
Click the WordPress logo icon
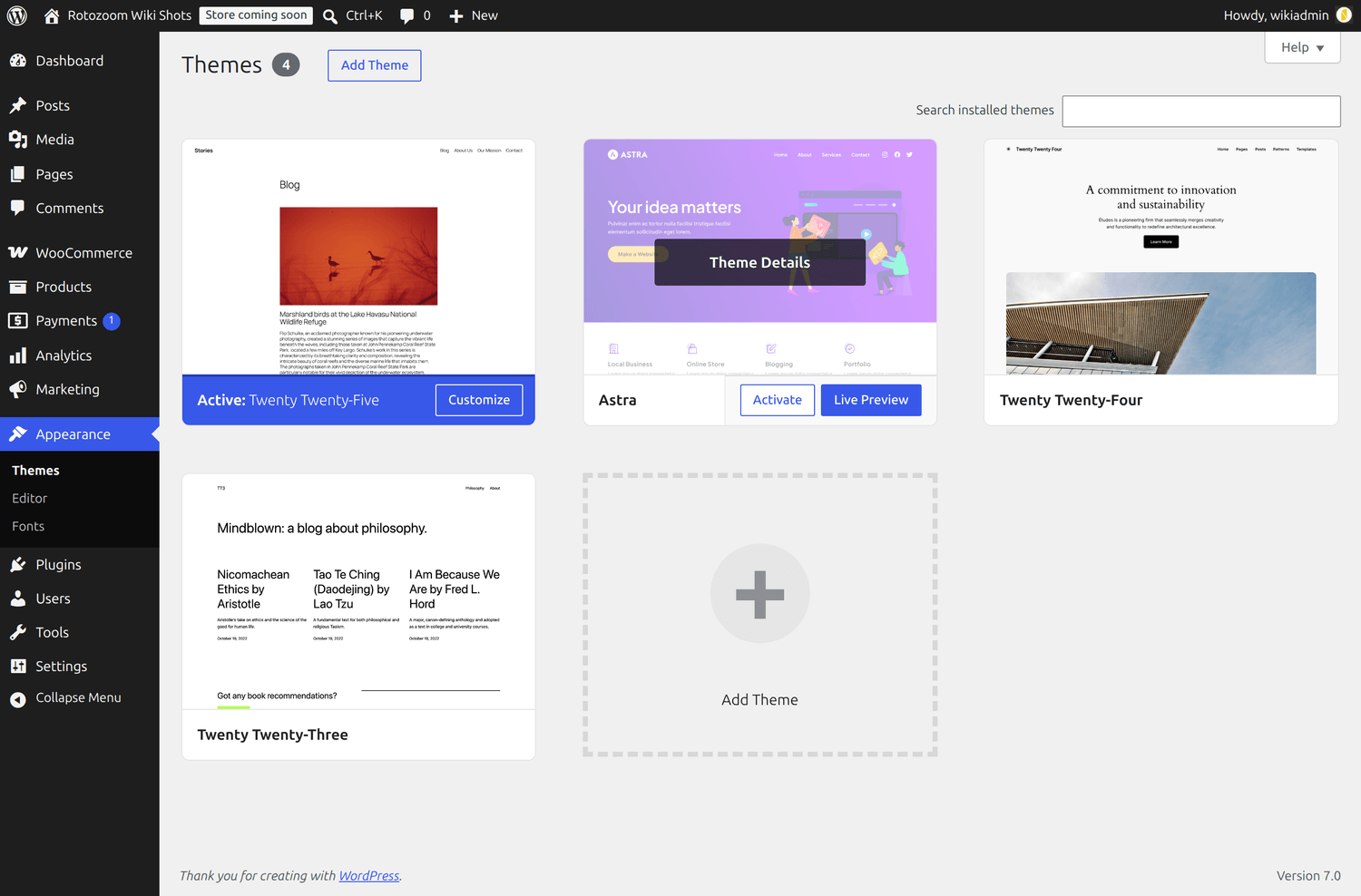tap(17, 15)
